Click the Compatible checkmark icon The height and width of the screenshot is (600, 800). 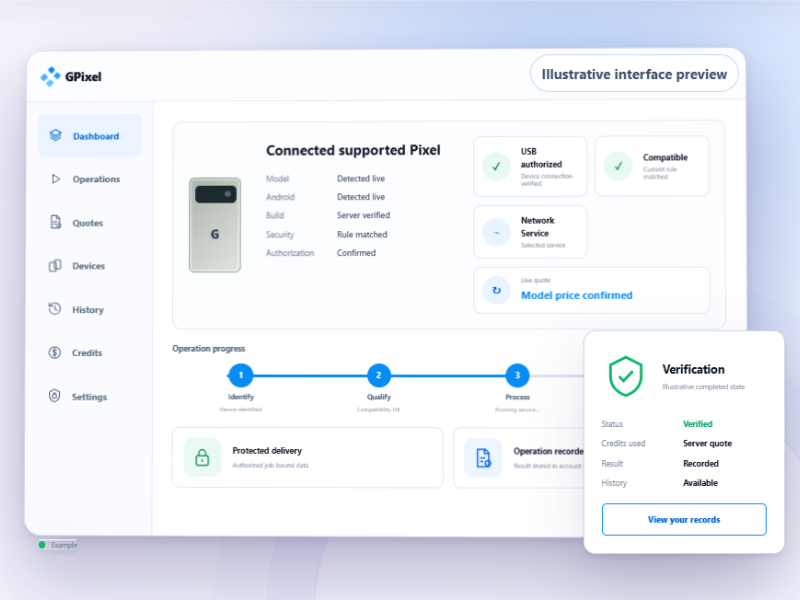pyautogui.click(x=618, y=166)
